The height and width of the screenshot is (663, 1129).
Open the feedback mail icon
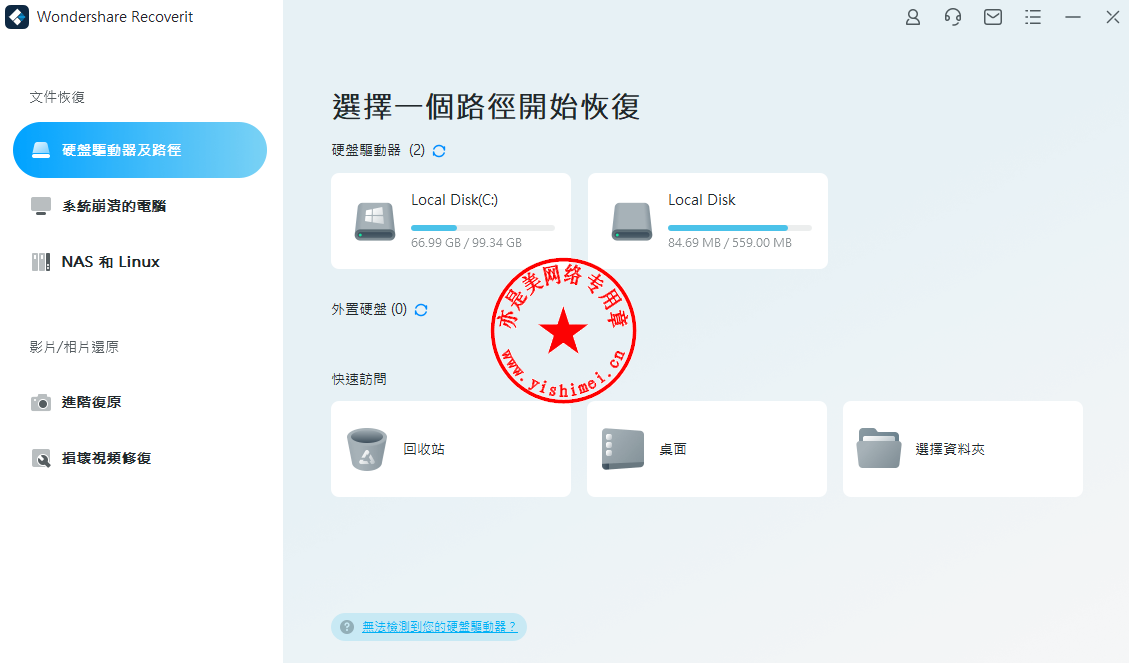tap(992, 17)
